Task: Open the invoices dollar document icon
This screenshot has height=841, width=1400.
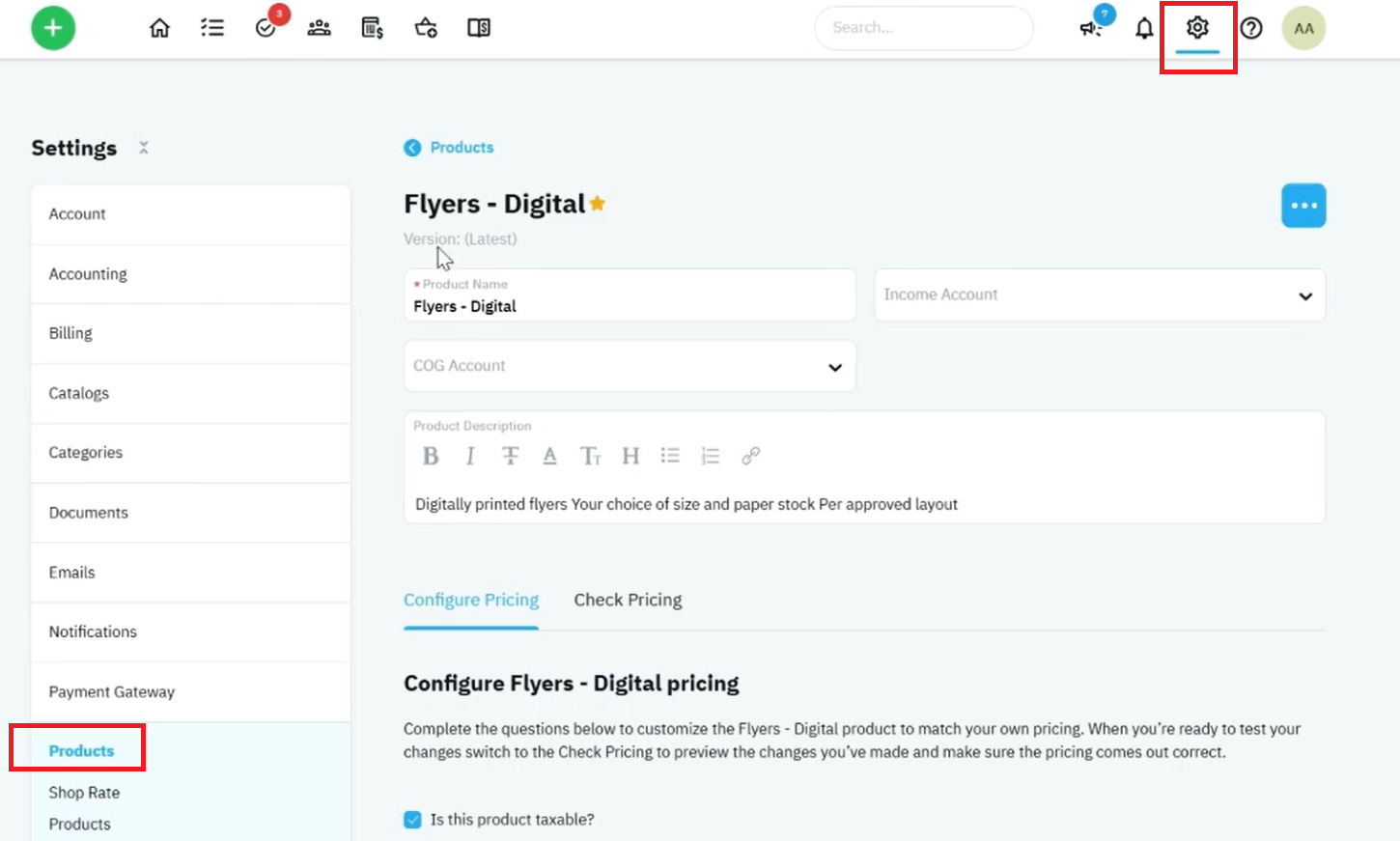Action: click(373, 28)
